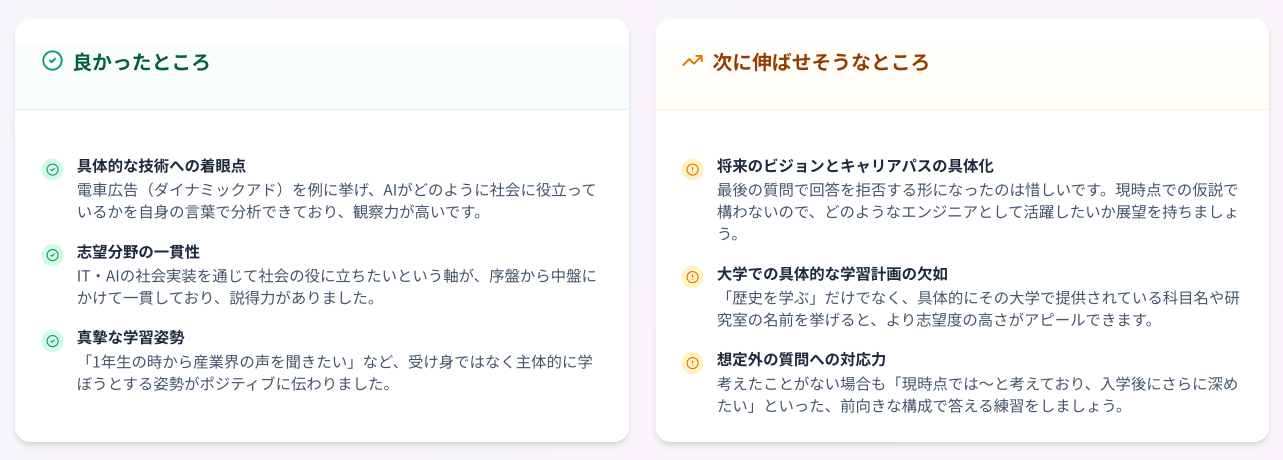The height and width of the screenshot is (460, 1283).
Task: Click the feedback text starting 最後の質問で回答を拒否
Action: click(976, 211)
